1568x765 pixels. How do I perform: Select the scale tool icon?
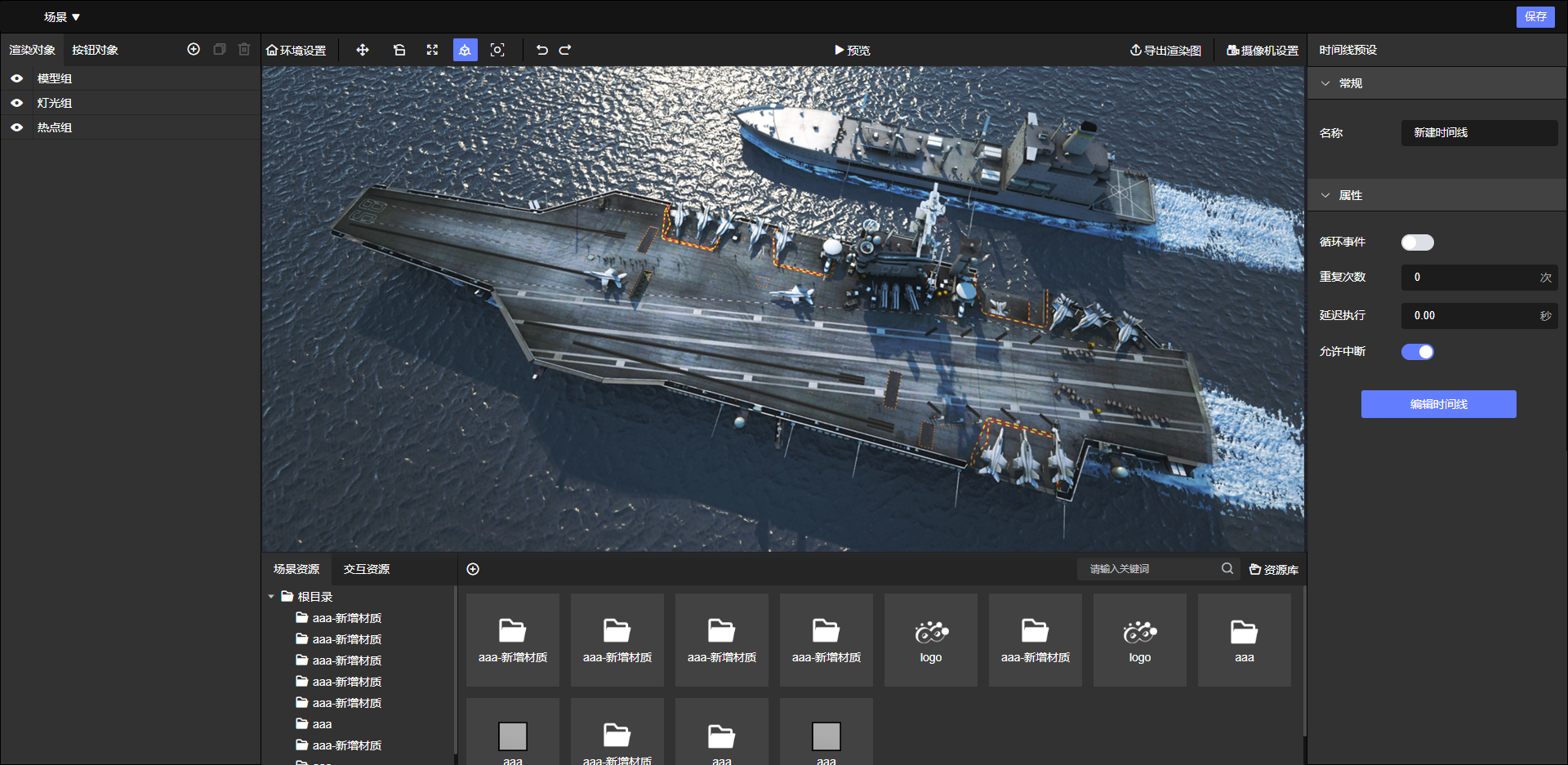coord(432,50)
